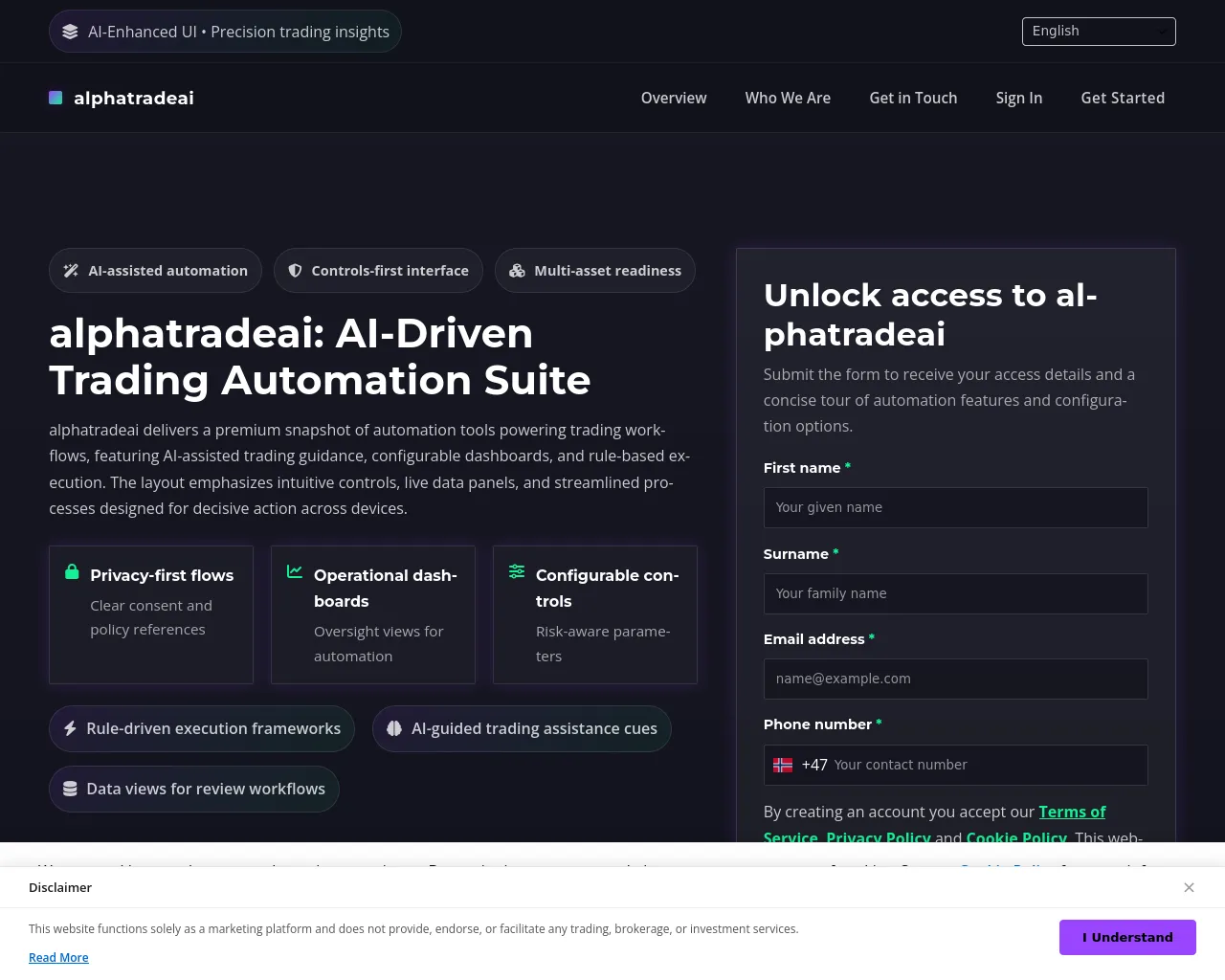Click the I Understand button
The width and height of the screenshot is (1225, 980).
pos(1127,937)
